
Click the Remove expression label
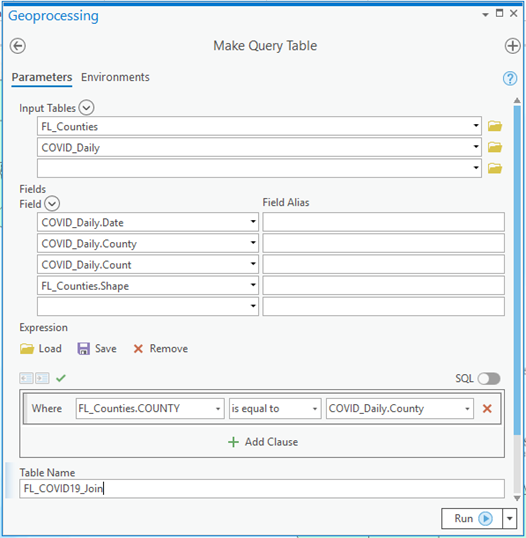169,349
